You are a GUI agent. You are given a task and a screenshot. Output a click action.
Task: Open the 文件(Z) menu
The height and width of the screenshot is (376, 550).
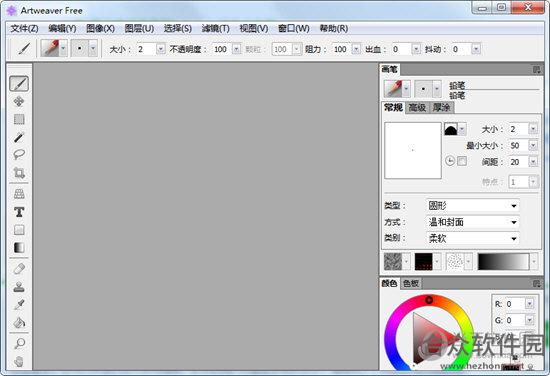click(24, 28)
